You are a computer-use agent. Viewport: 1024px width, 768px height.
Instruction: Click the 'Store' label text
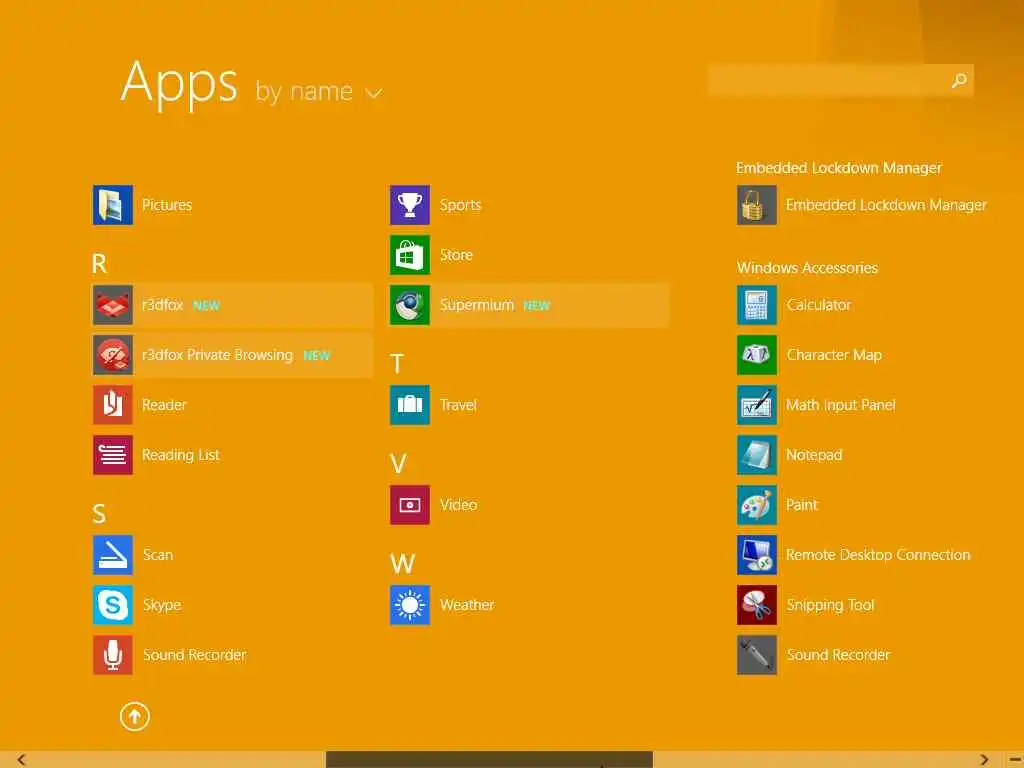click(x=456, y=255)
